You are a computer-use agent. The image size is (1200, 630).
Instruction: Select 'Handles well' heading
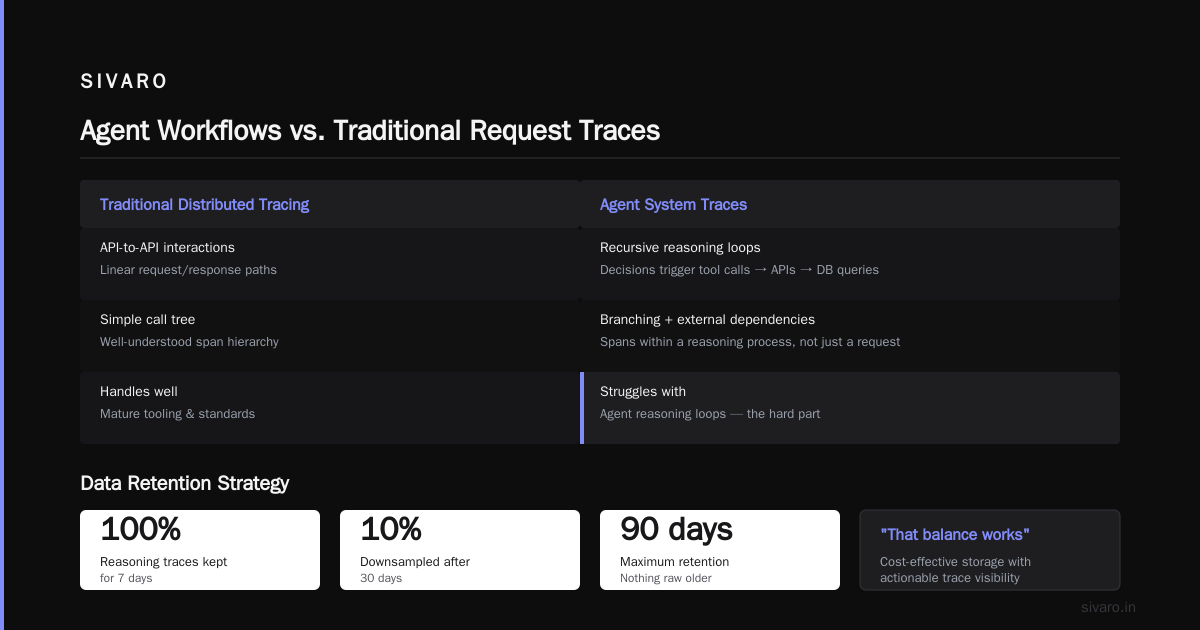click(x=139, y=391)
